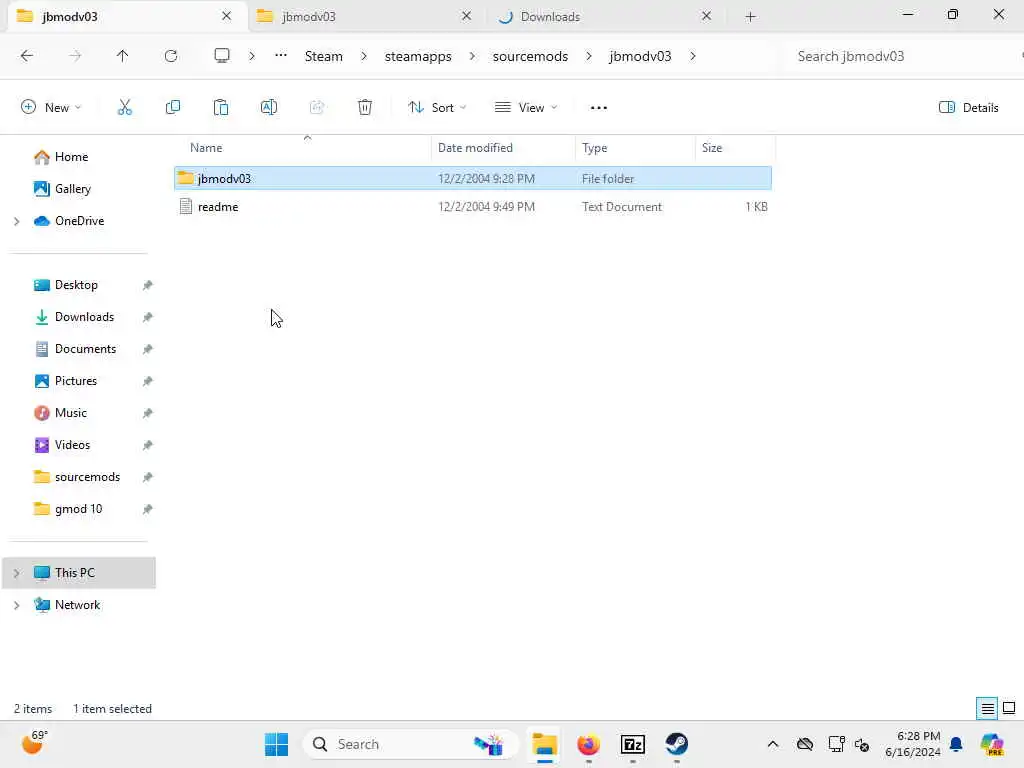Open the See more toolbar options
1024x768 pixels.
tap(599, 108)
